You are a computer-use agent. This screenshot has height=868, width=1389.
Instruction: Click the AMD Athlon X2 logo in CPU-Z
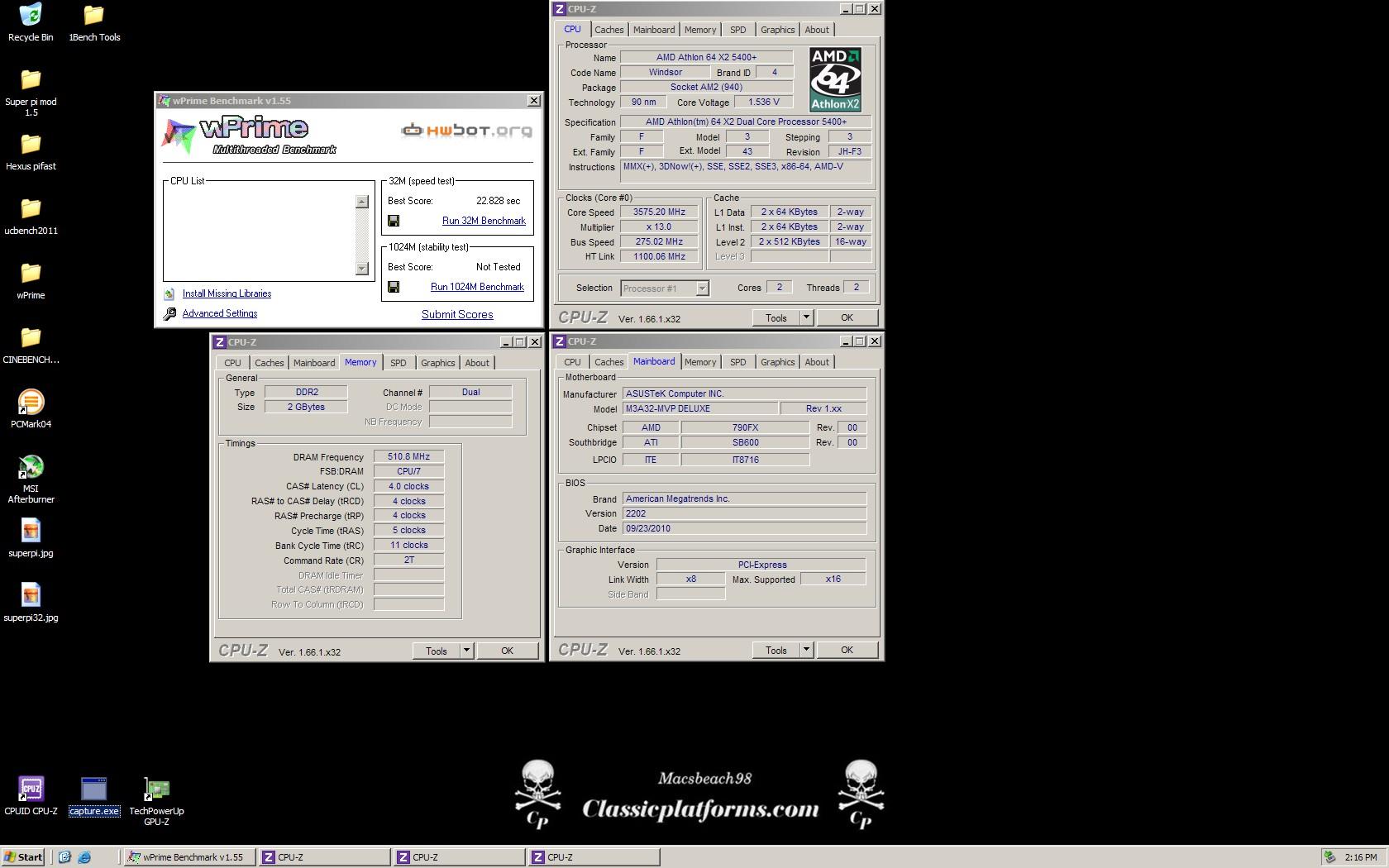pos(835,79)
